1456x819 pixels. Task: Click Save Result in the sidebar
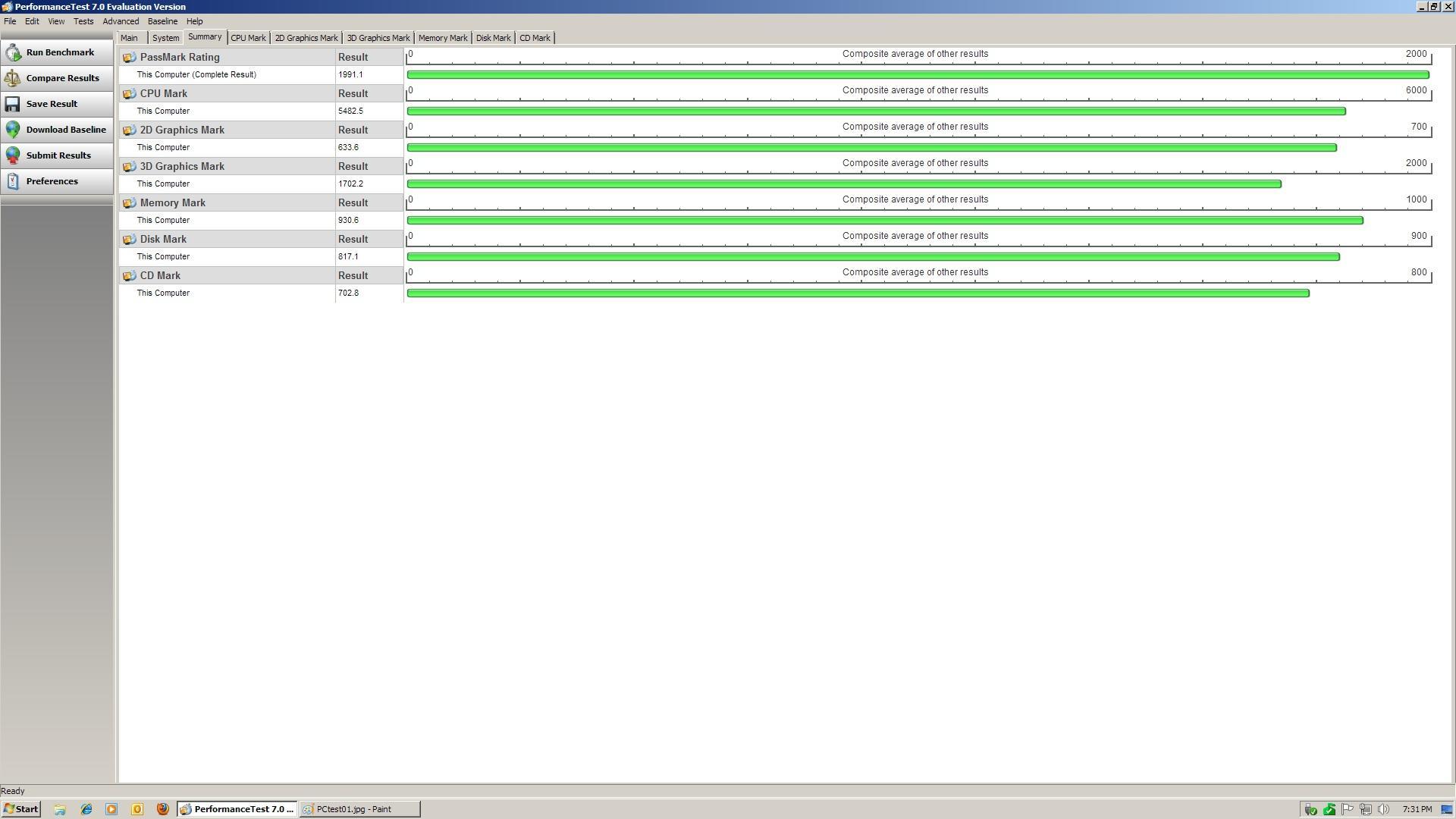point(57,104)
